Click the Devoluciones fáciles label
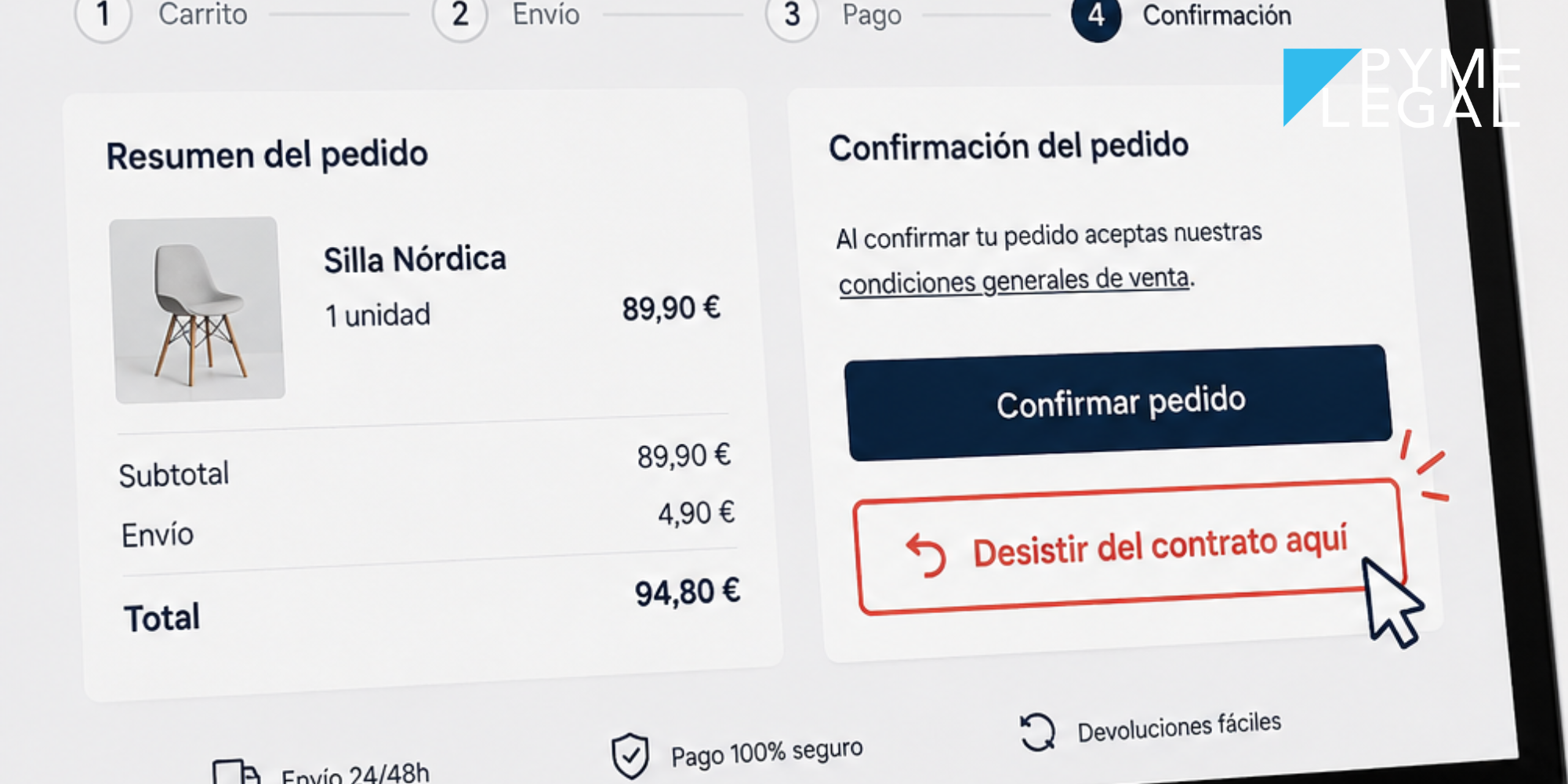 (1179, 727)
